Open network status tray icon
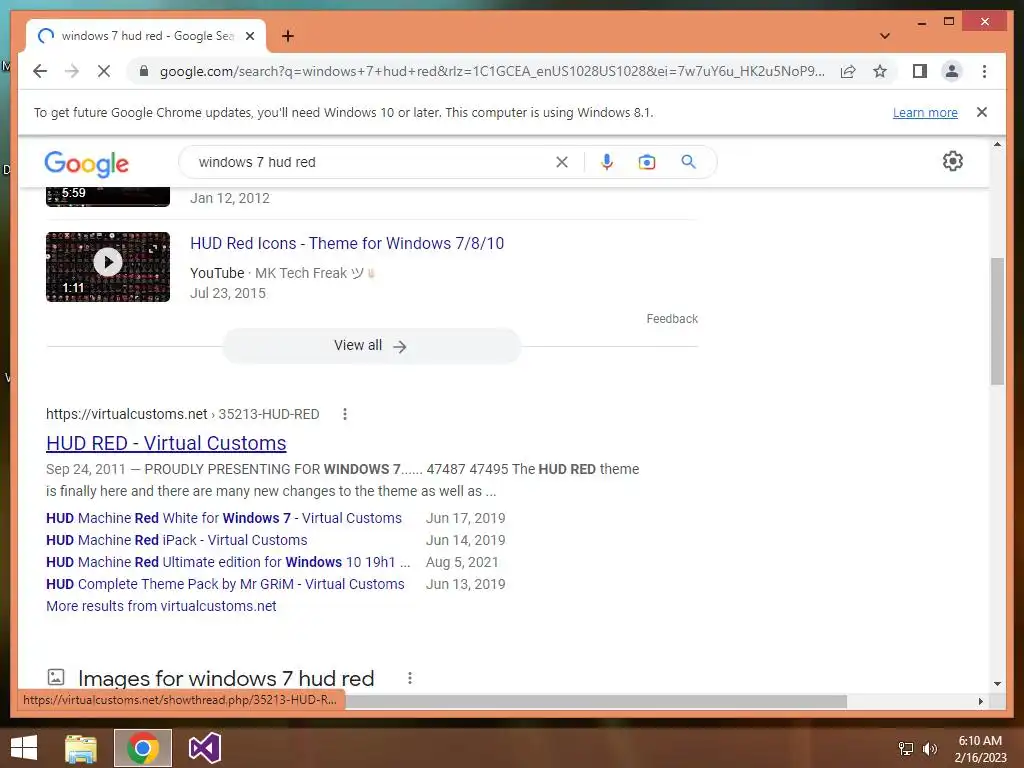The height and width of the screenshot is (768, 1024). pos(906,748)
